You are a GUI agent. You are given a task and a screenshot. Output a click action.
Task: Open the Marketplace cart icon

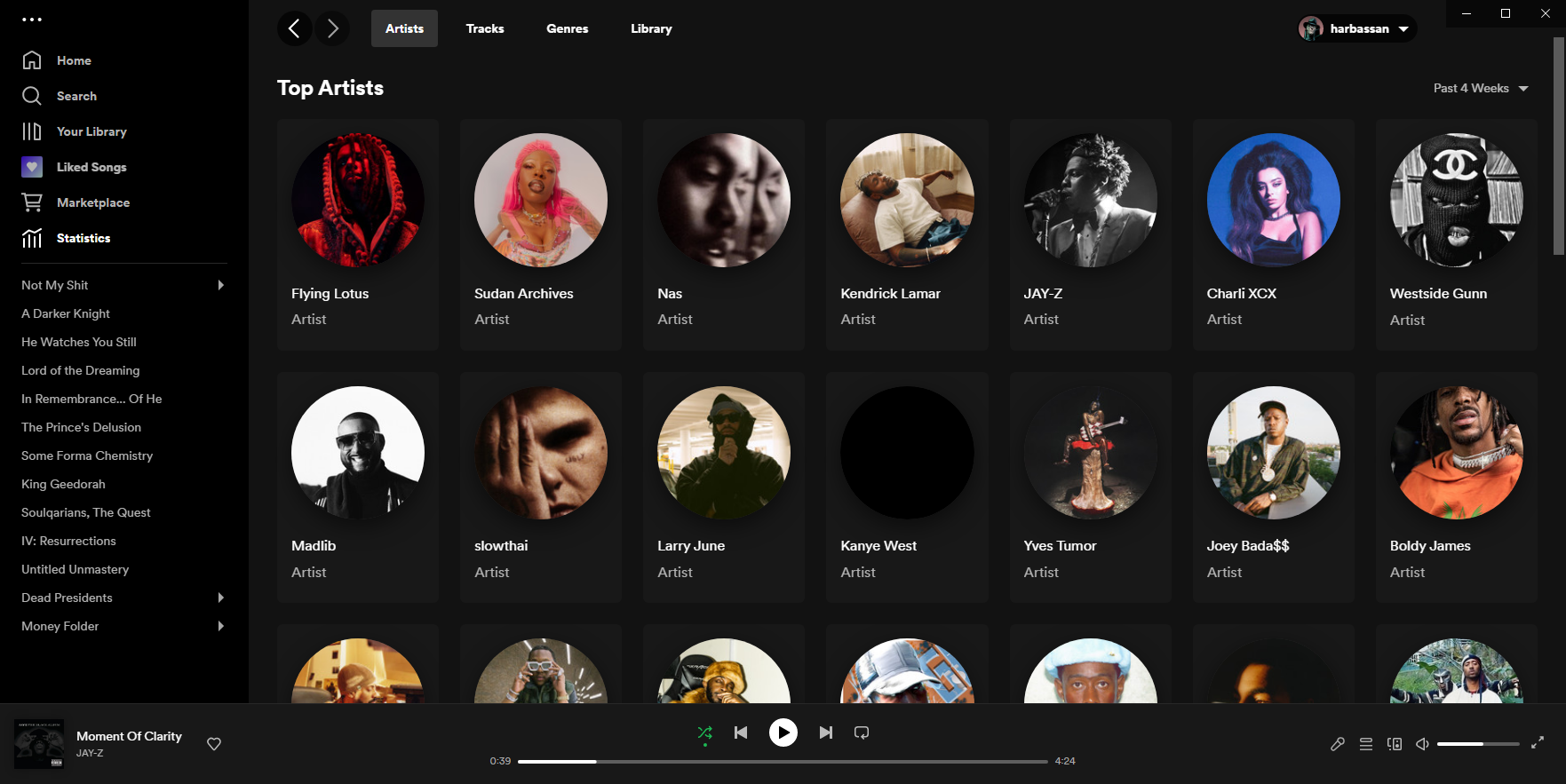[32, 202]
